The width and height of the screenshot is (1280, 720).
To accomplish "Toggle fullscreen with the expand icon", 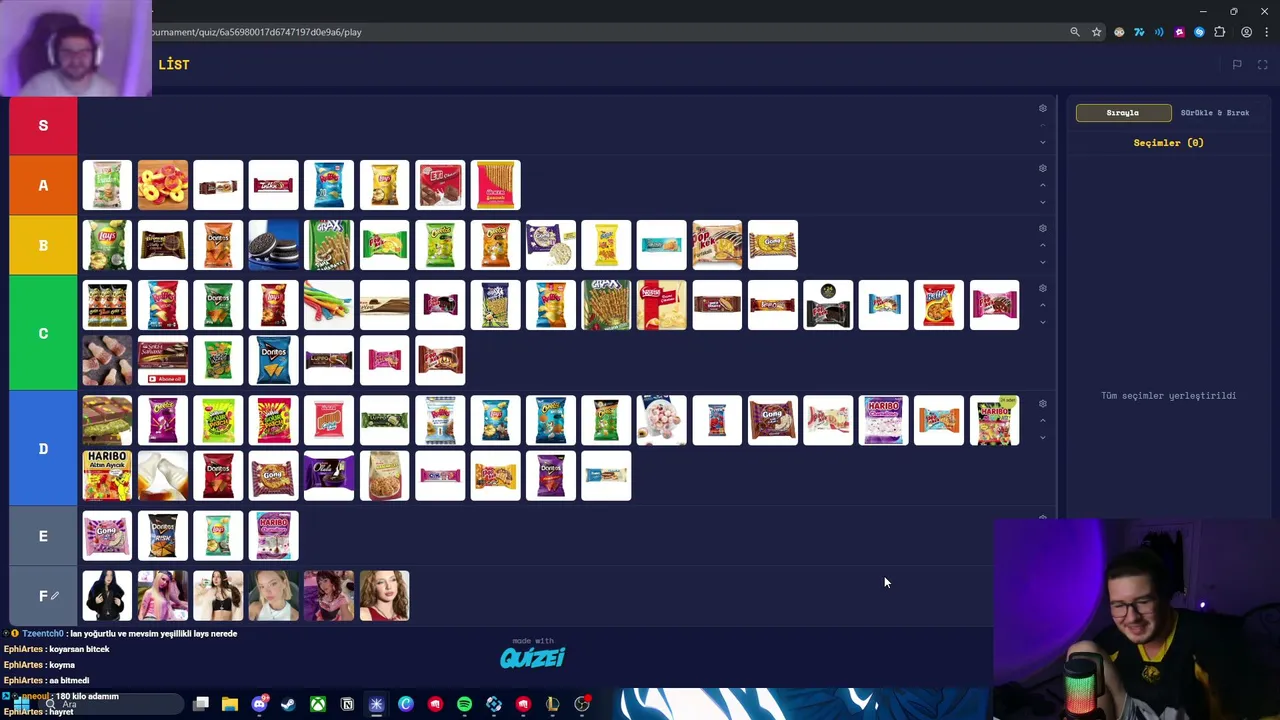I will (1262, 65).
